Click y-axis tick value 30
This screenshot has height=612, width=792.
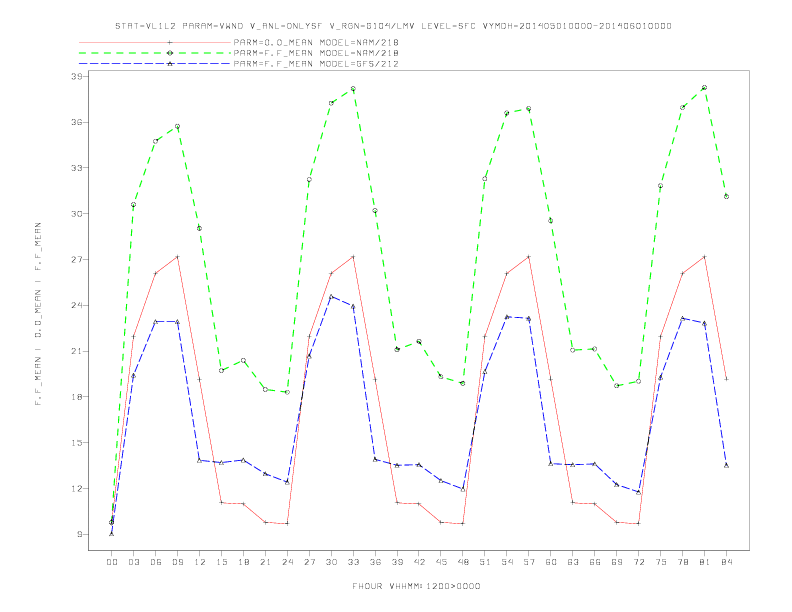[x=76, y=214]
